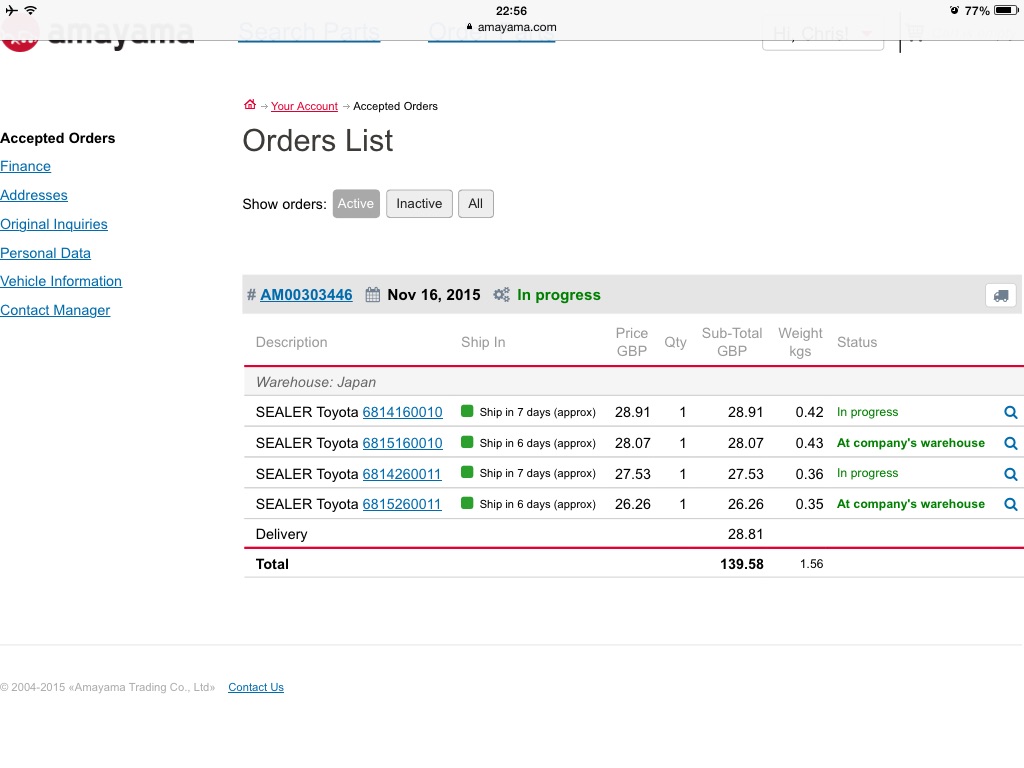Click the delivery truck icon button
1024x768 pixels.
click(x=1000, y=295)
